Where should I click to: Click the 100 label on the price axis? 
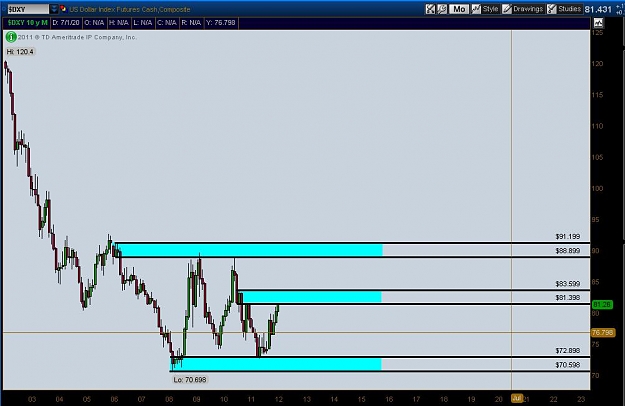(x=597, y=188)
